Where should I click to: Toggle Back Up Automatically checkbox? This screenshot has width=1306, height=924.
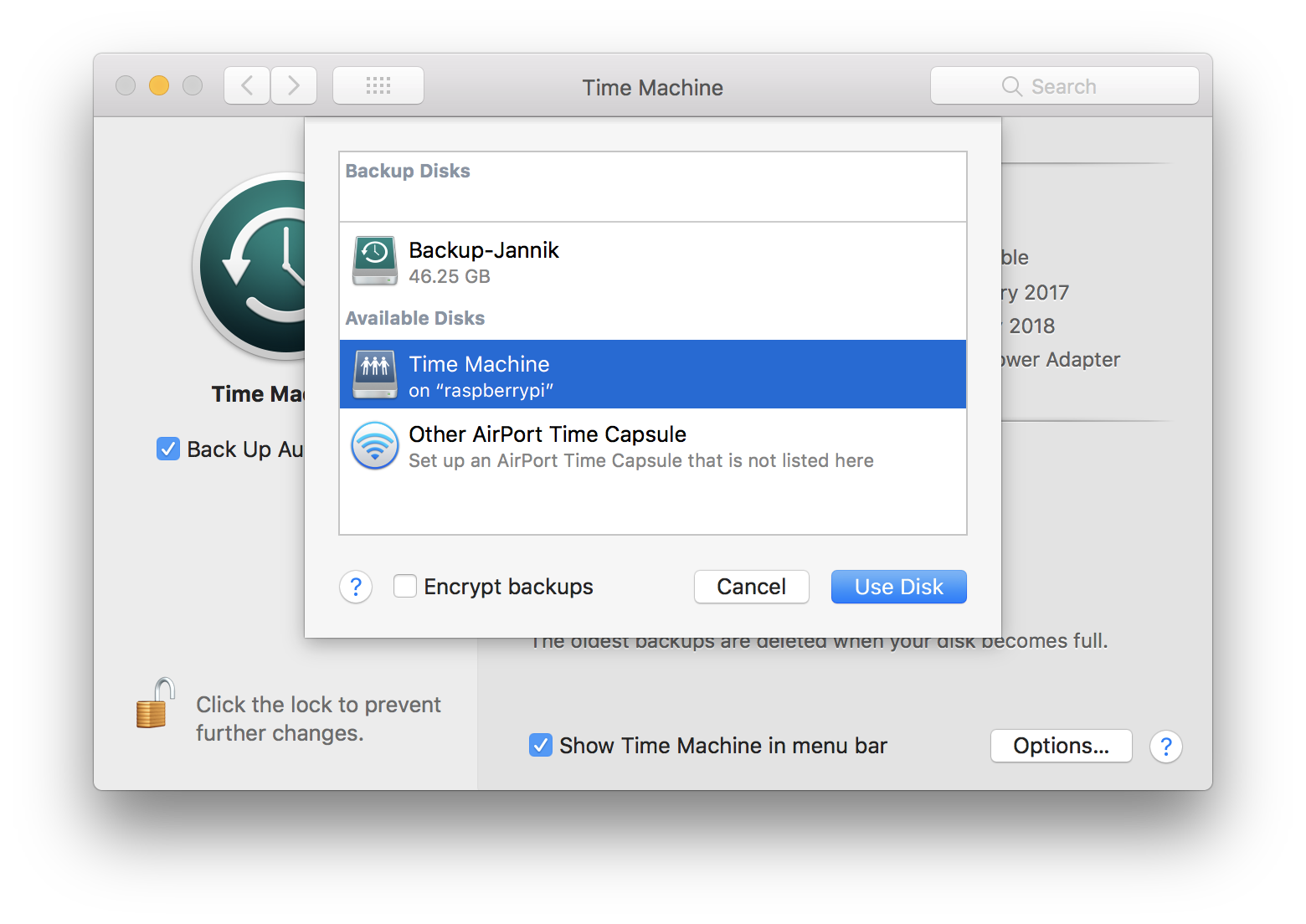tap(168, 449)
